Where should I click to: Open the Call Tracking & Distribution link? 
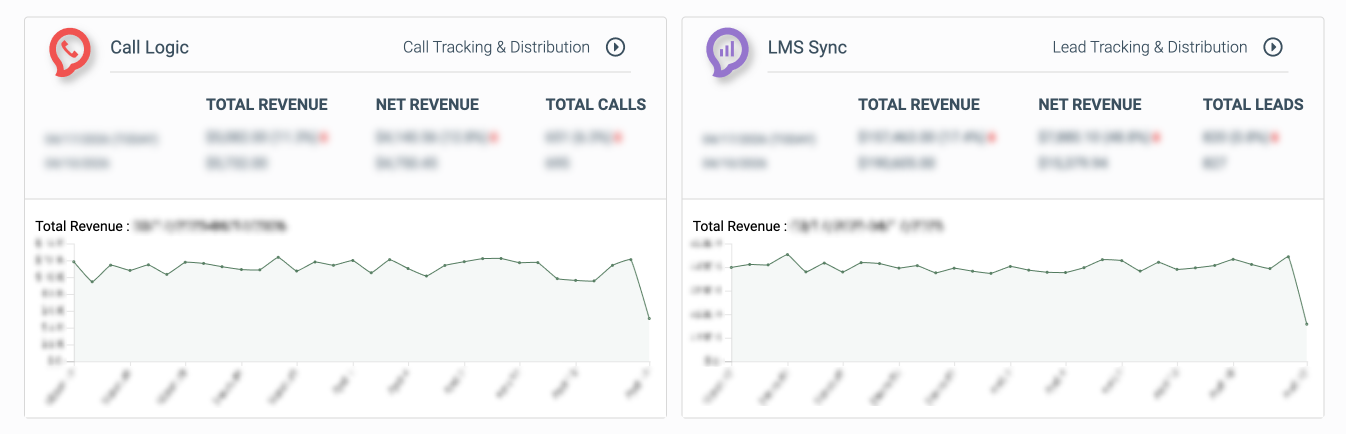click(496, 47)
